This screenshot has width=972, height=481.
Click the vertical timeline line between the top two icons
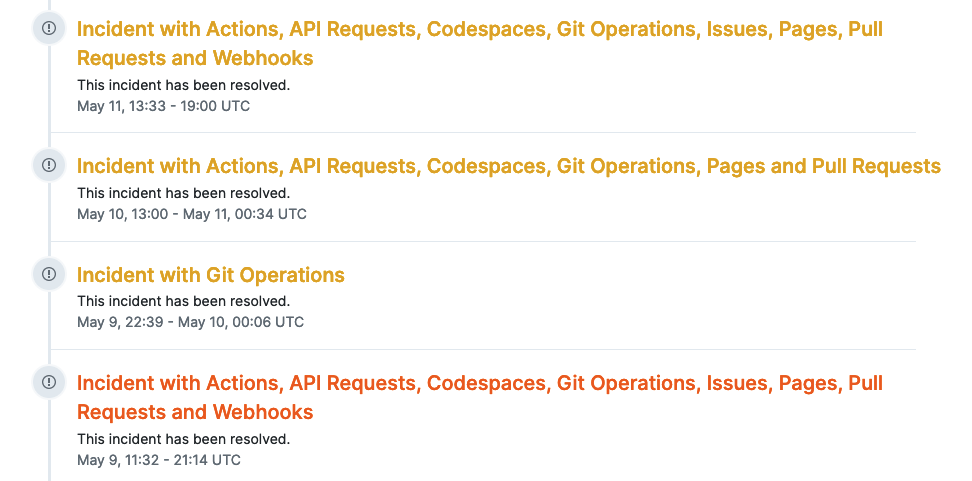click(x=49, y=98)
